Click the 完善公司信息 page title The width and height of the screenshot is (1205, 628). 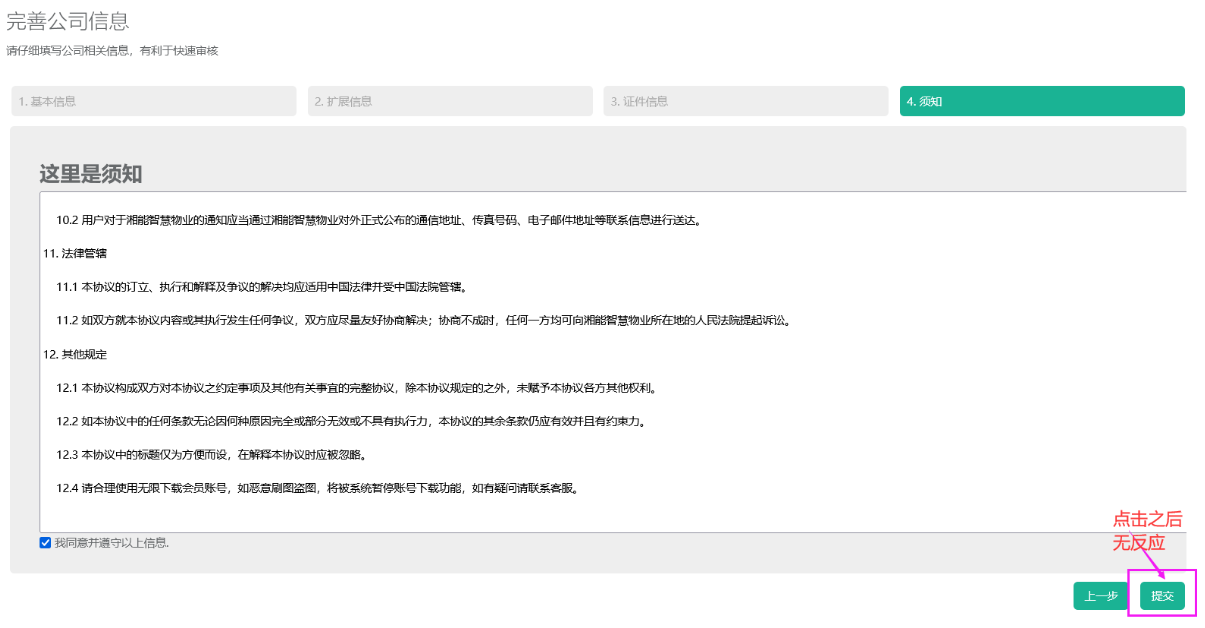pyautogui.click(x=68, y=21)
